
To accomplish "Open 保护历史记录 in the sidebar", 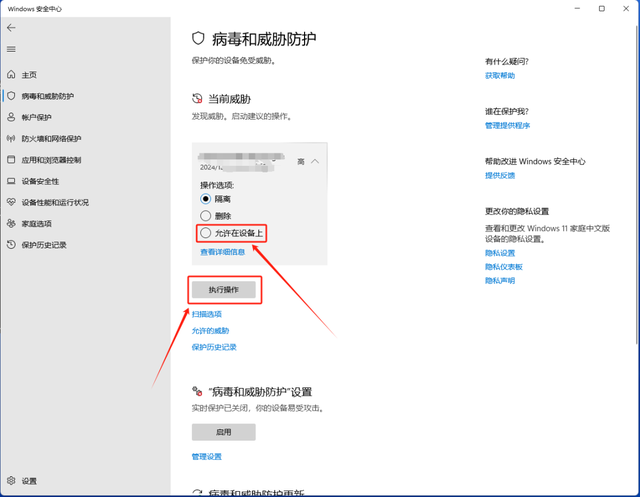I will pos(44,245).
